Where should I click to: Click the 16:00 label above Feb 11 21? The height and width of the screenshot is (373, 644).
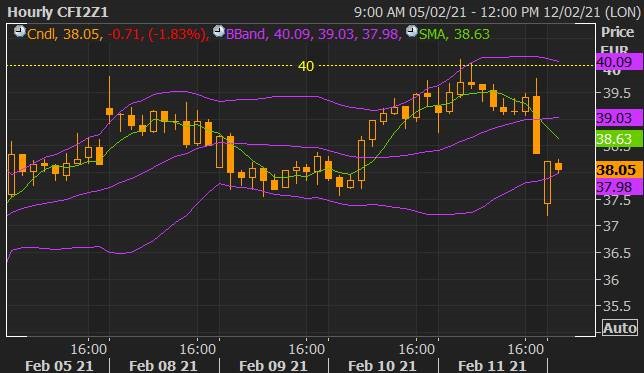pos(526,350)
